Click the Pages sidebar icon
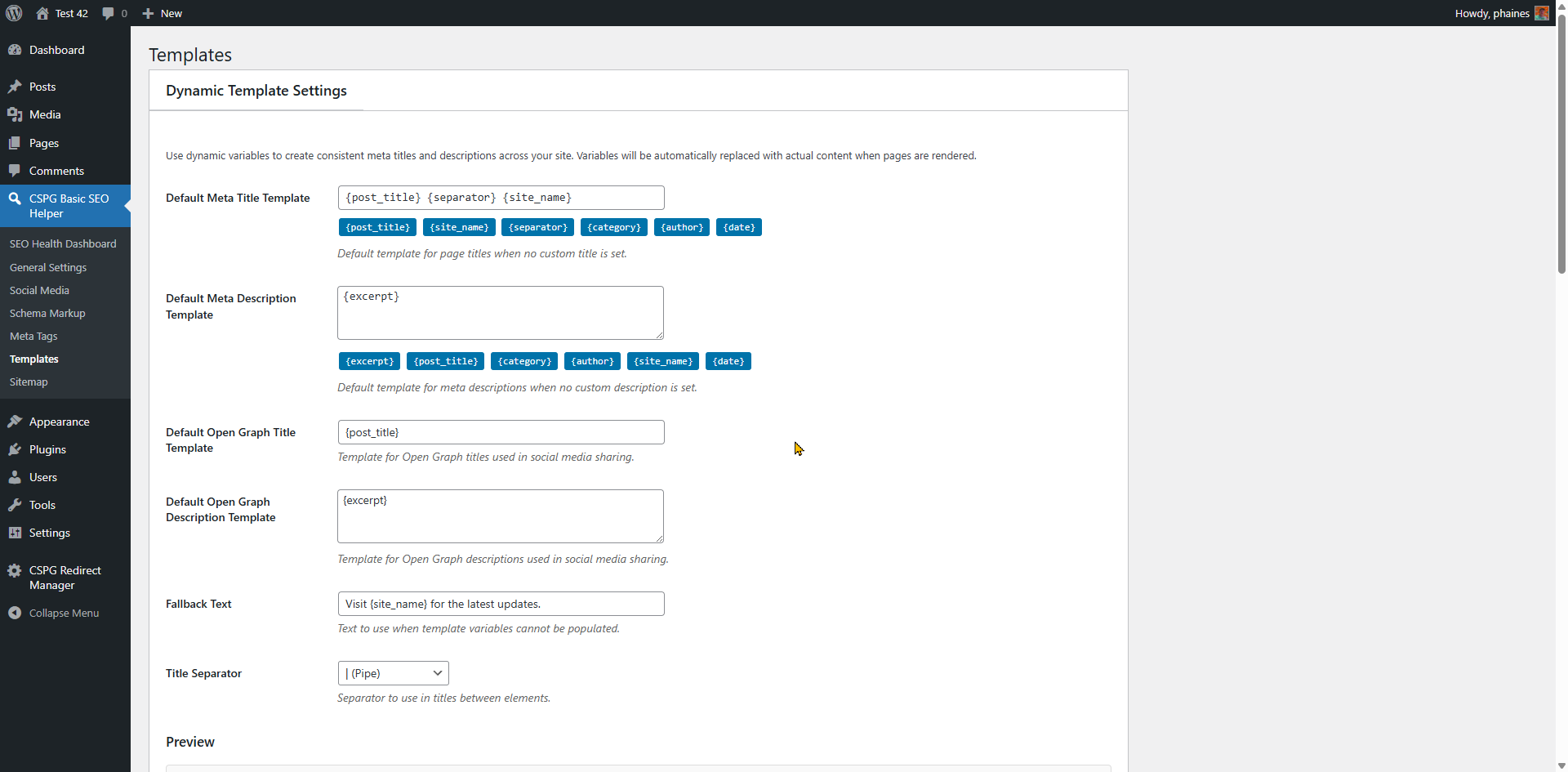 coord(15,143)
